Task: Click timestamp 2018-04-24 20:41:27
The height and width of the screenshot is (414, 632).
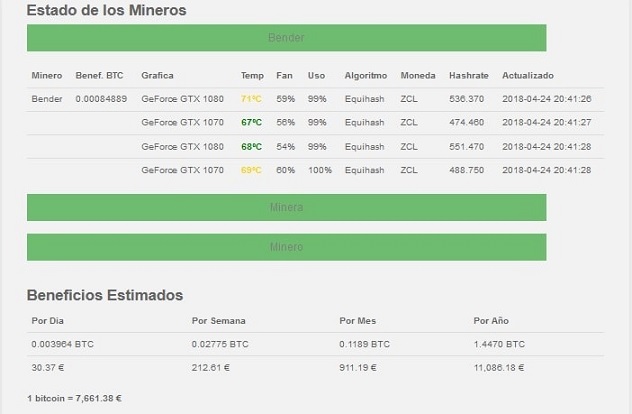Action: pos(547,123)
